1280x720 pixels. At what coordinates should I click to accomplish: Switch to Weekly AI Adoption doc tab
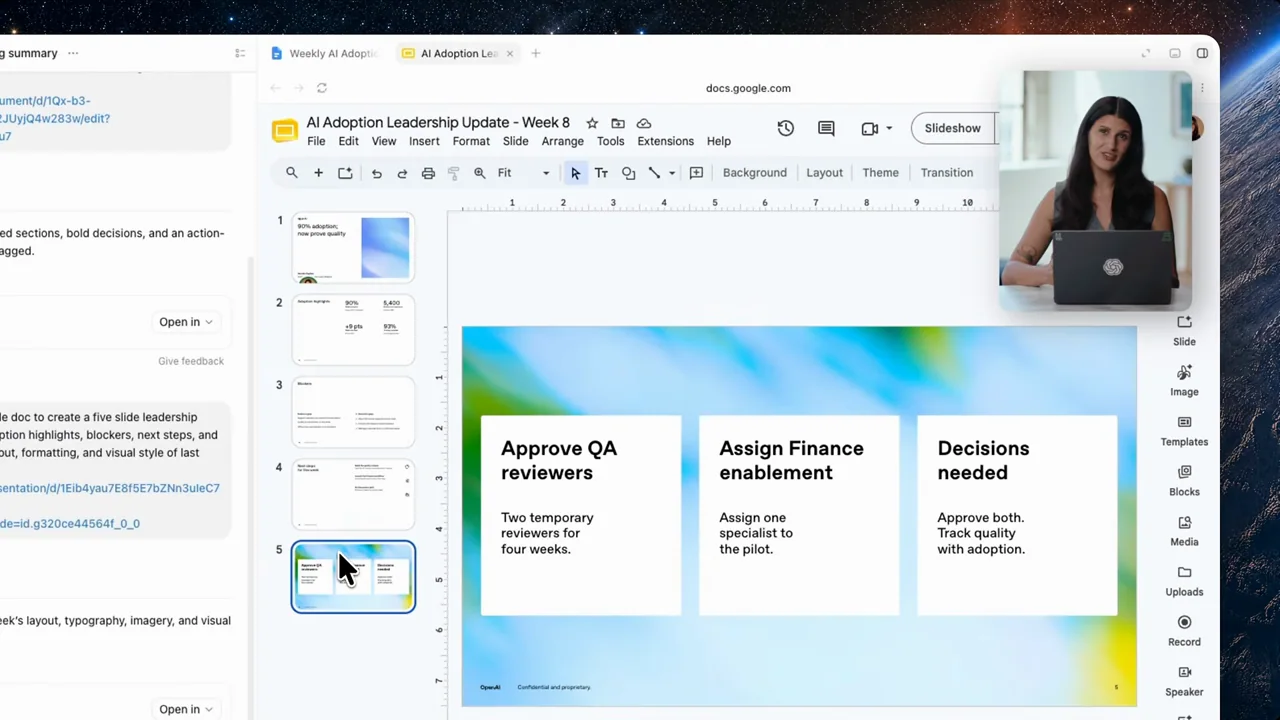tap(326, 53)
